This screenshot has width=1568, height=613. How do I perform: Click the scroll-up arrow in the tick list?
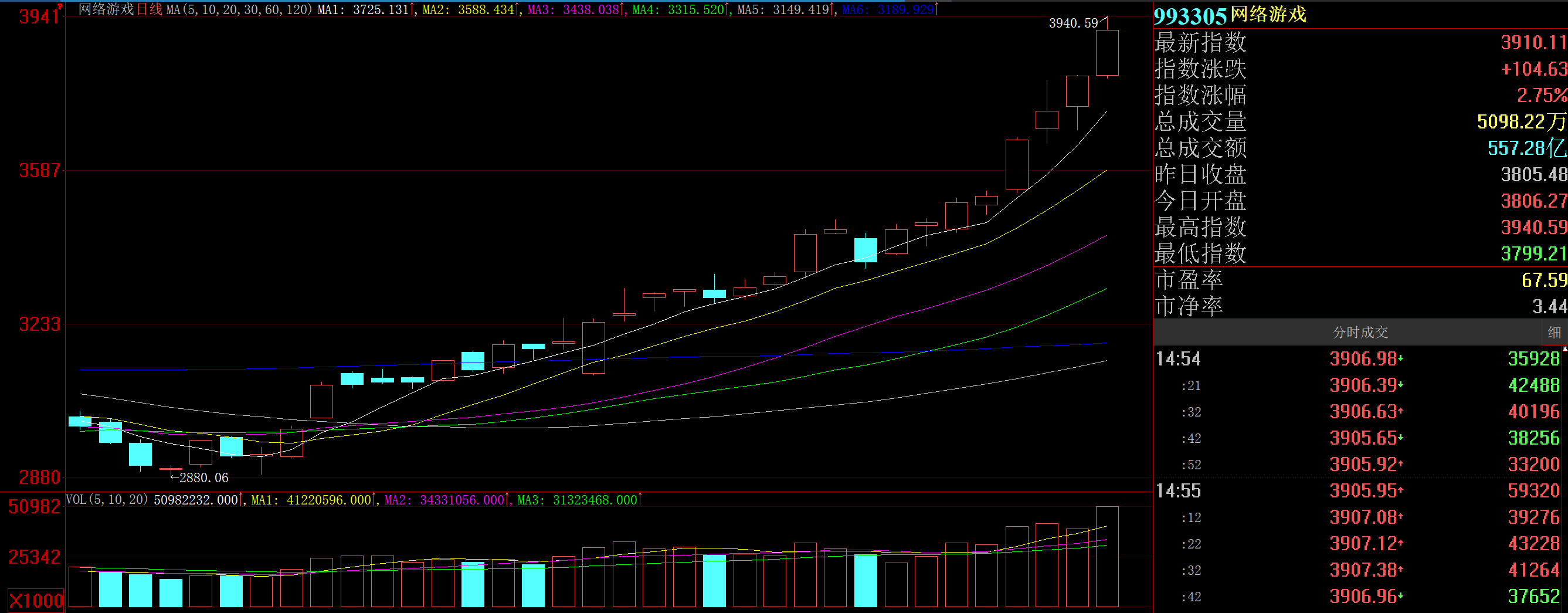pos(1564,349)
